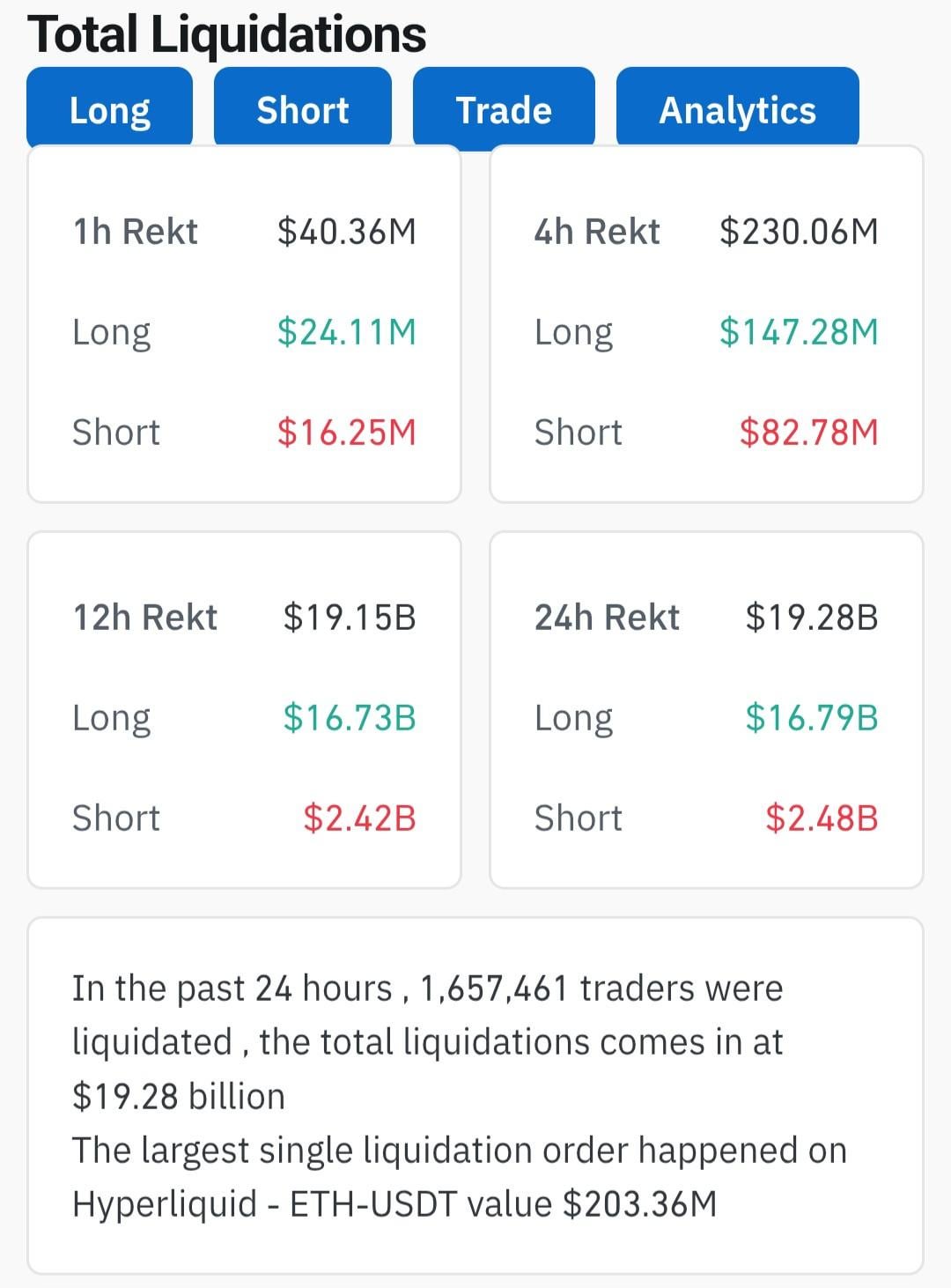The width and height of the screenshot is (951, 1288).
Task: Click the 1h Long value $24.11M
Action: tap(346, 332)
